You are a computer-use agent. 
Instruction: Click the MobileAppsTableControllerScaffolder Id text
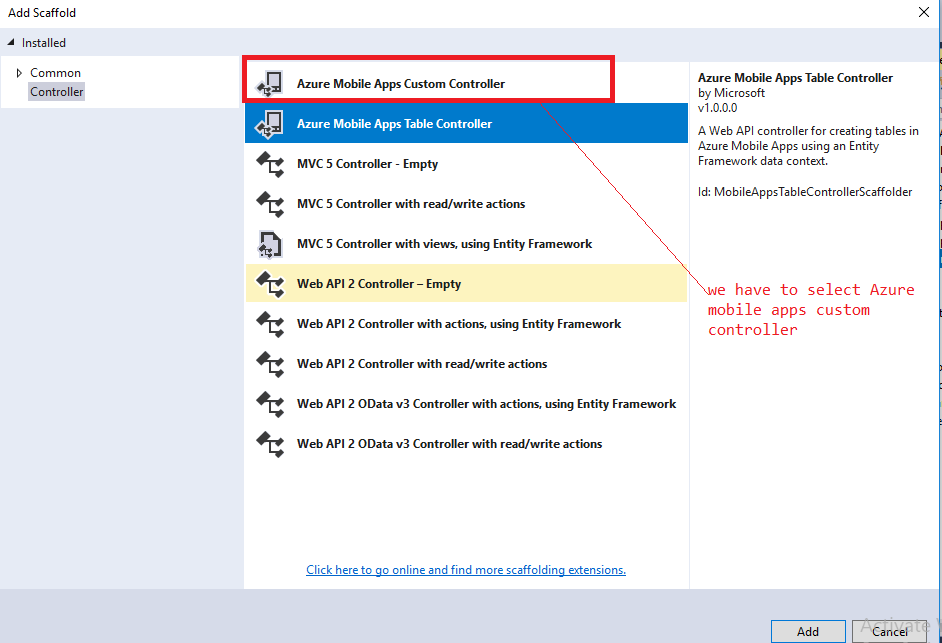point(805,192)
